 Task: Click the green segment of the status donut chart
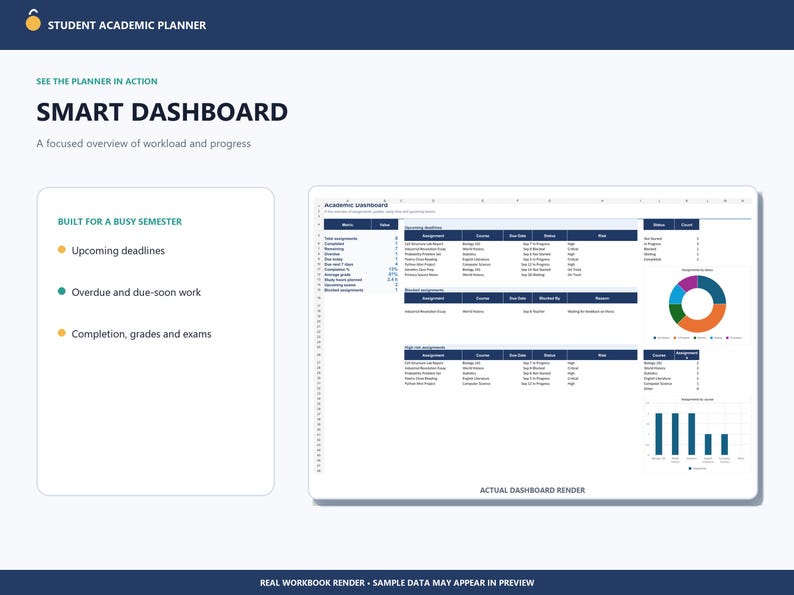pos(677,313)
